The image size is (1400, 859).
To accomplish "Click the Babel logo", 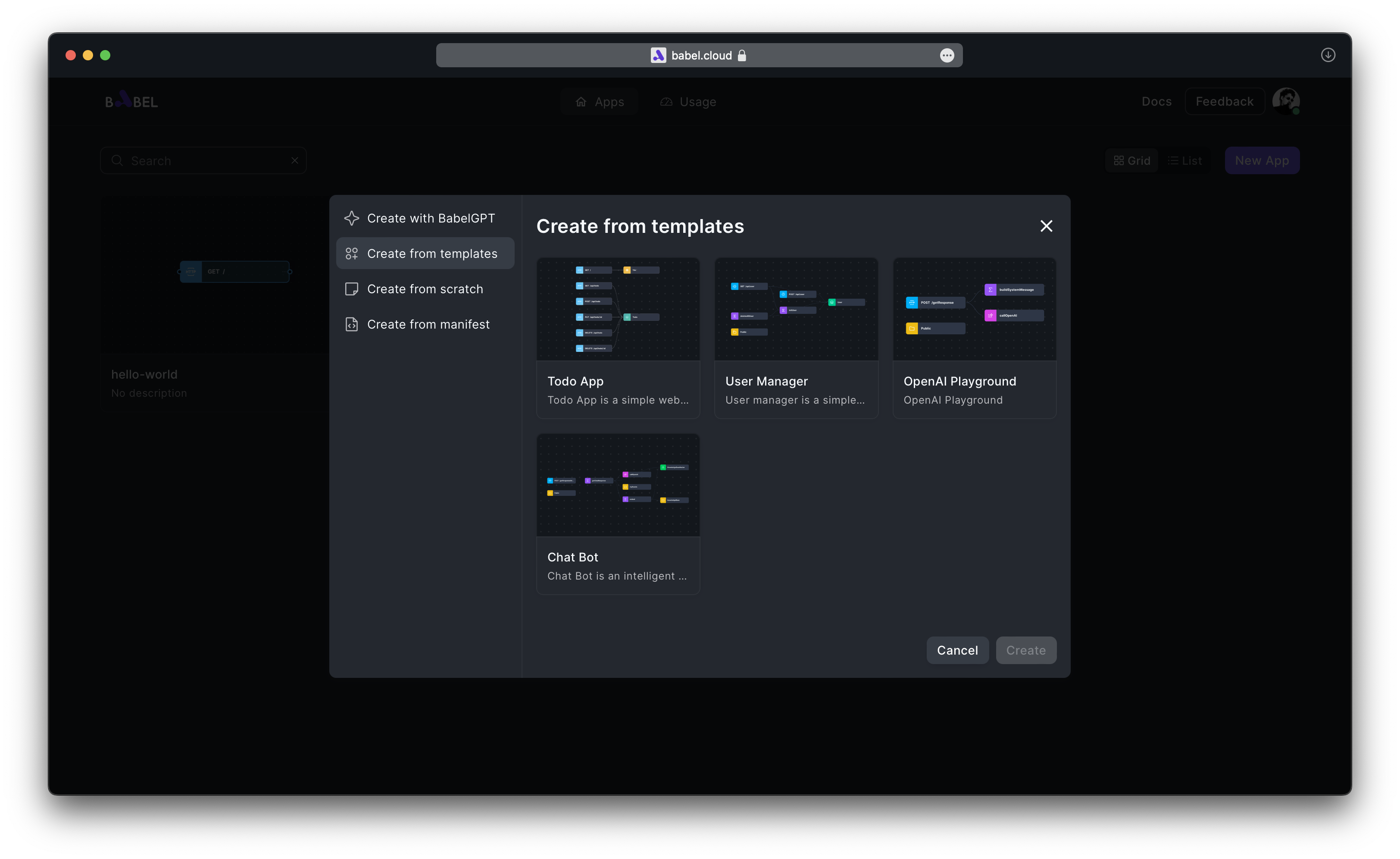I will click(131, 101).
